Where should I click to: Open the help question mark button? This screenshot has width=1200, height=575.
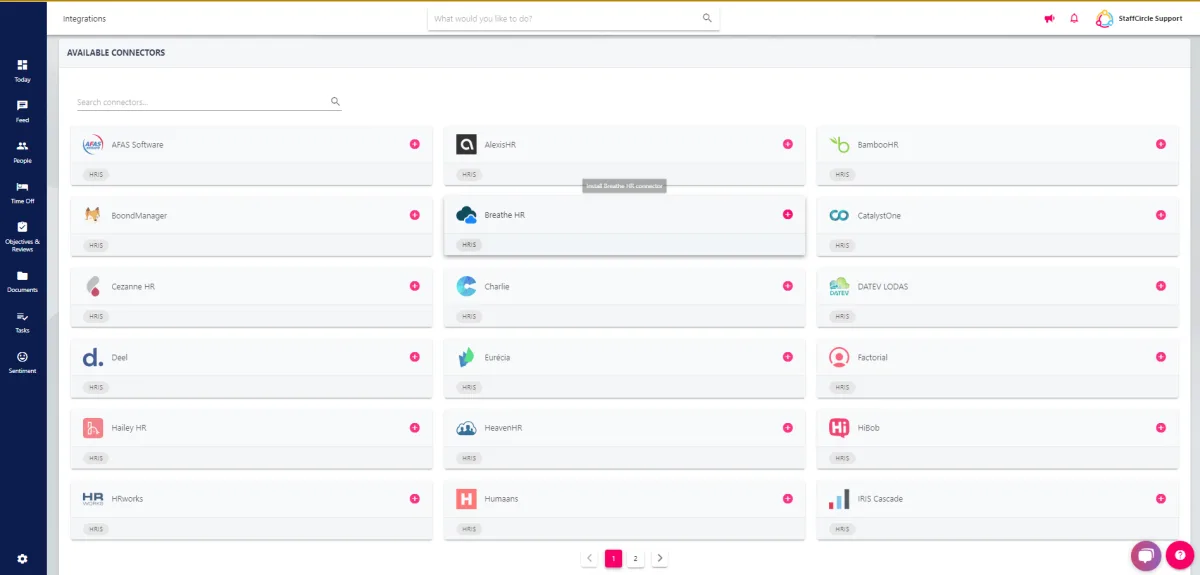pyautogui.click(x=1180, y=555)
